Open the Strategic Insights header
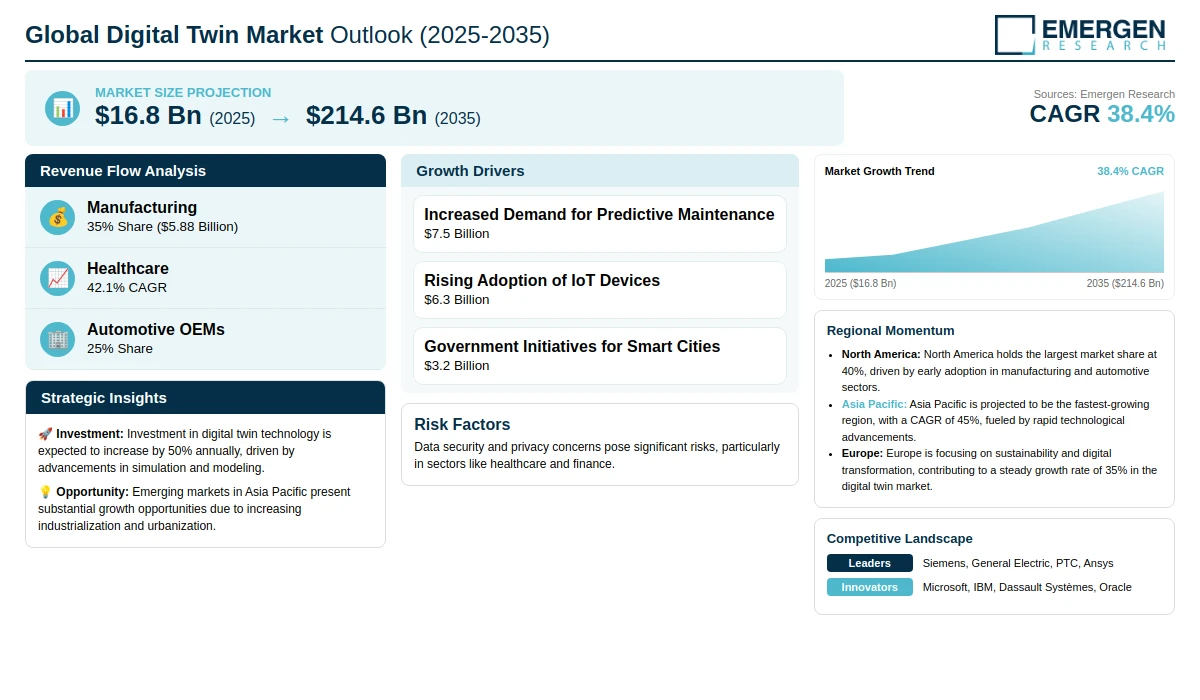Viewport: 1200px width, 700px height. (x=205, y=398)
